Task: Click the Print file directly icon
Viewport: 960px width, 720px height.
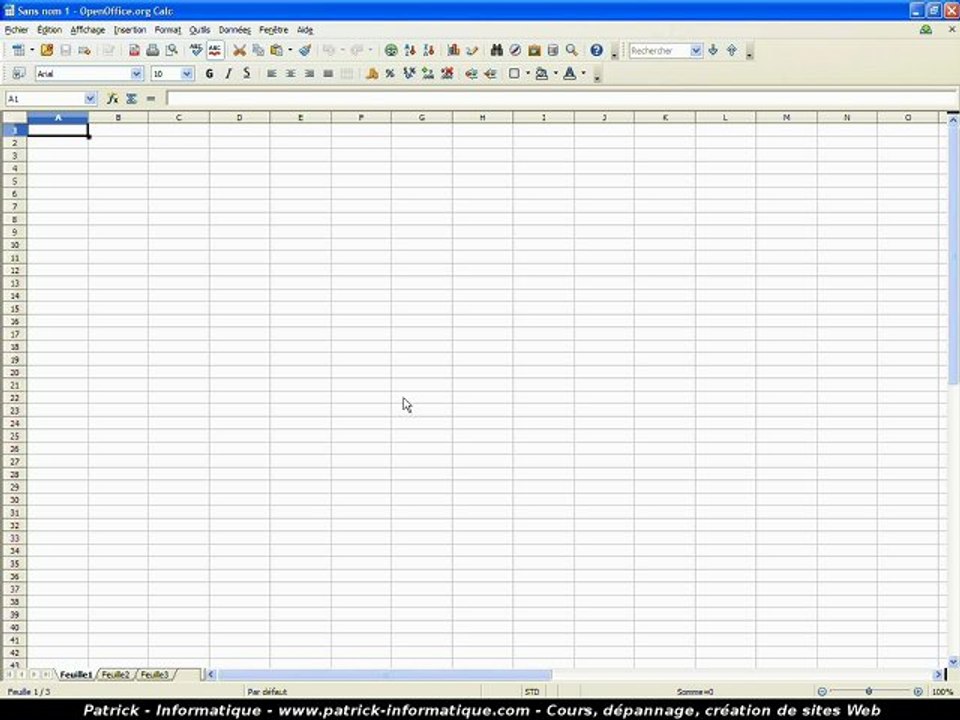Action: click(x=152, y=50)
